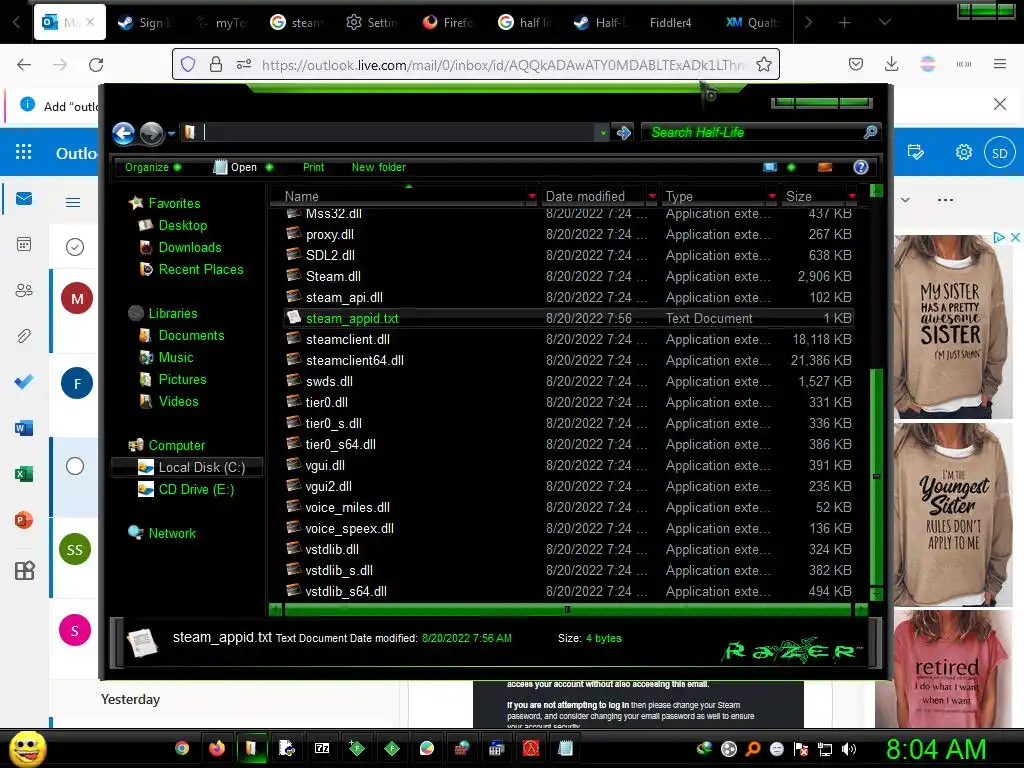Select the voice_speex.dll file
Image resolution: width=1024 pixels, height=768 pixels.
pyautogui.click(x=568, y=528)
